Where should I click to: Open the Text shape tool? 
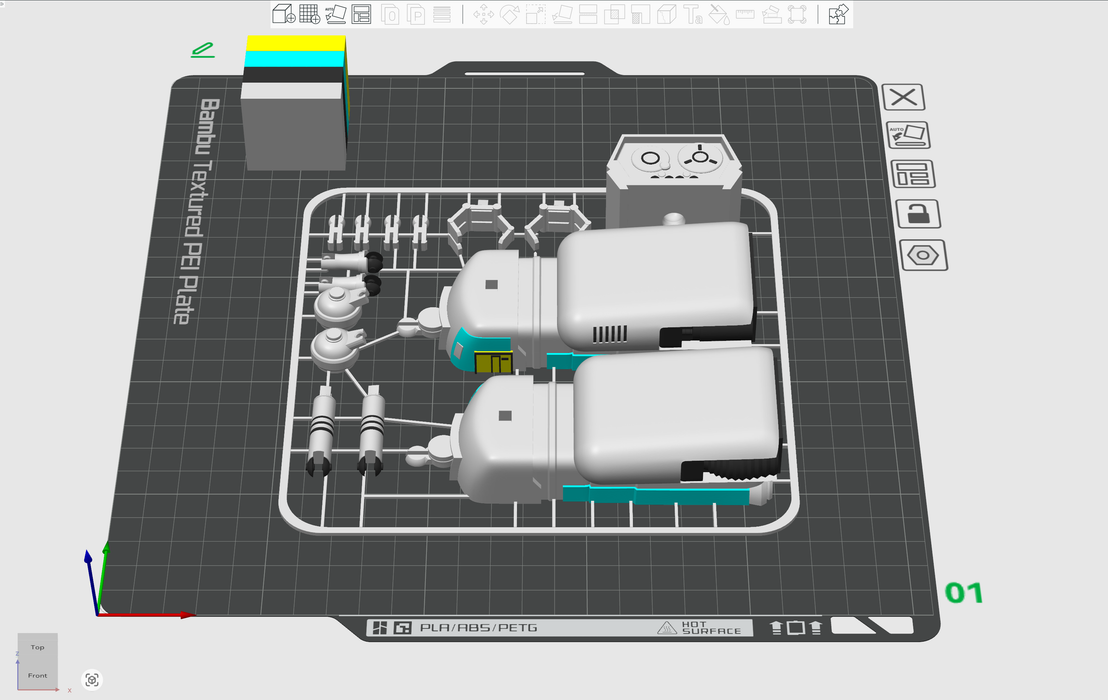(x=693, y=14)
